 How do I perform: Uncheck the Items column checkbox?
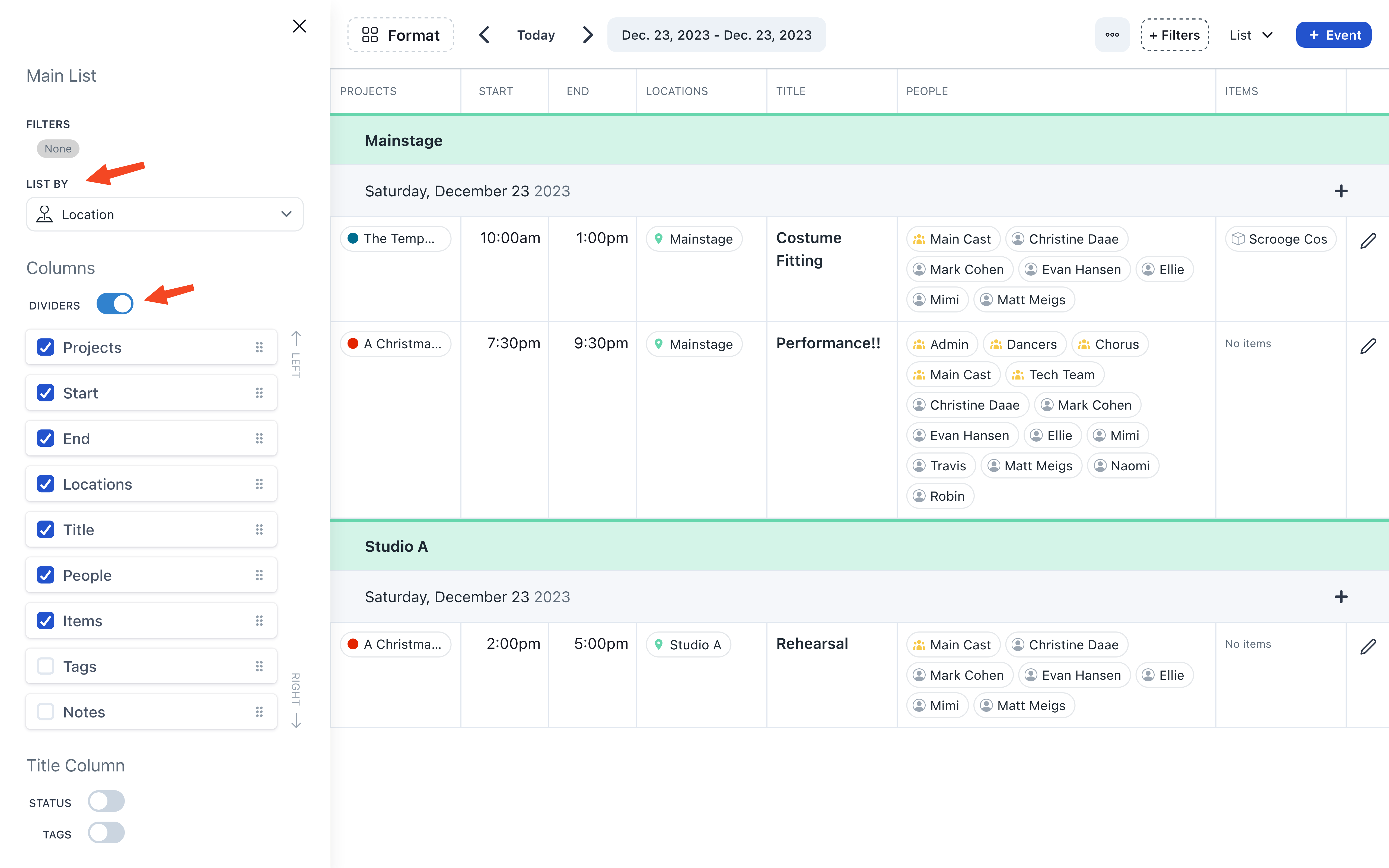pos(46,621)
